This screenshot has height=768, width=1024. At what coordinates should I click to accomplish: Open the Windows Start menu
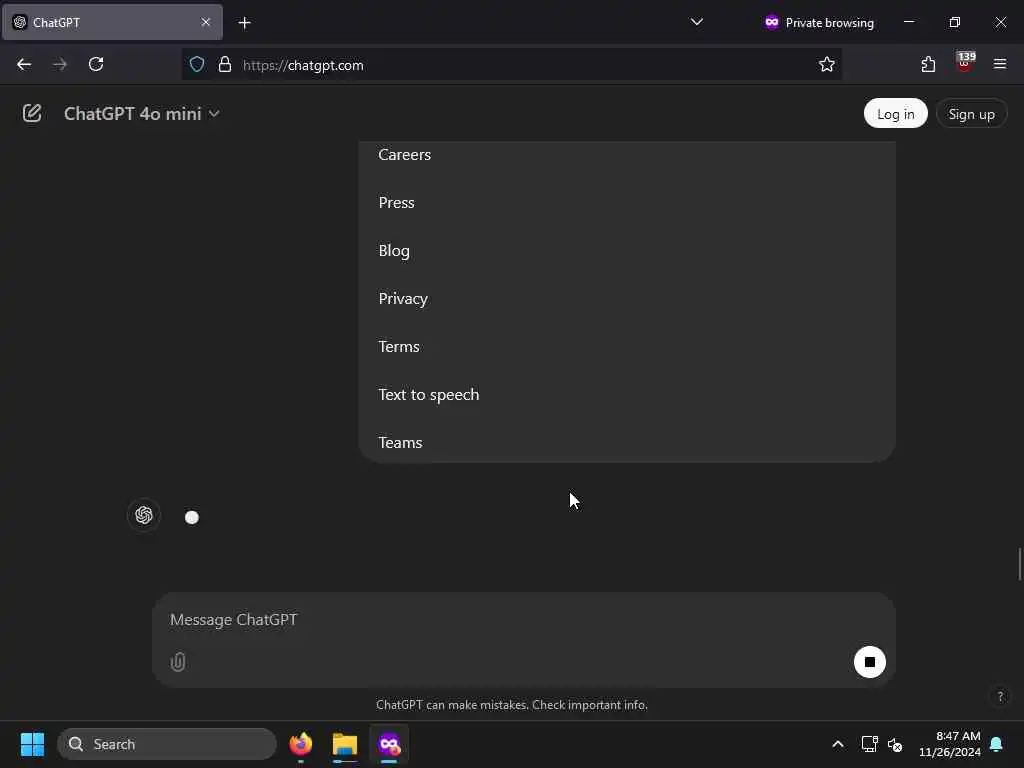(x=32, y=744)
